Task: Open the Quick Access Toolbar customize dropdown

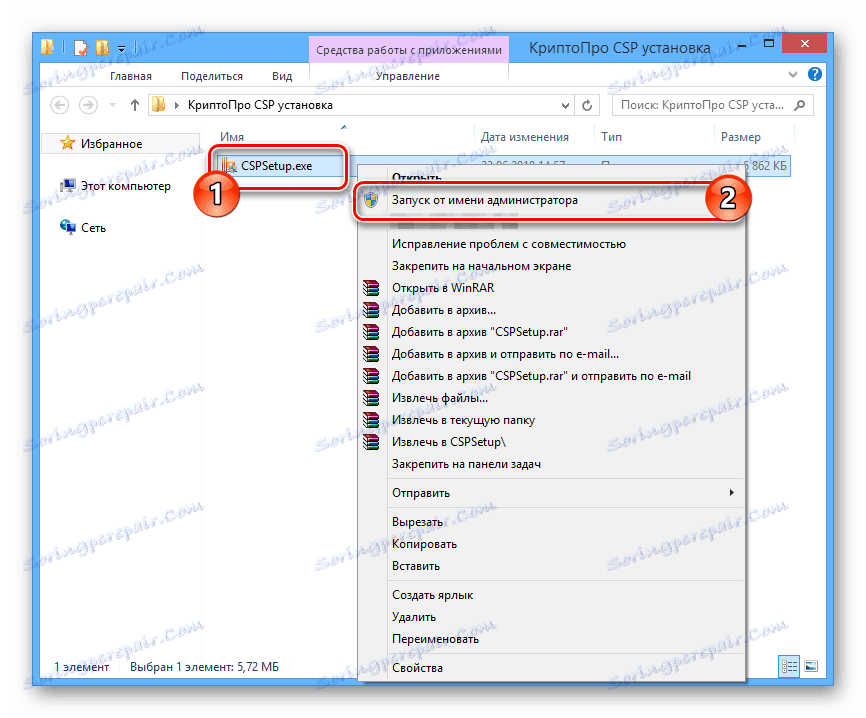Action: pos(122,49)
